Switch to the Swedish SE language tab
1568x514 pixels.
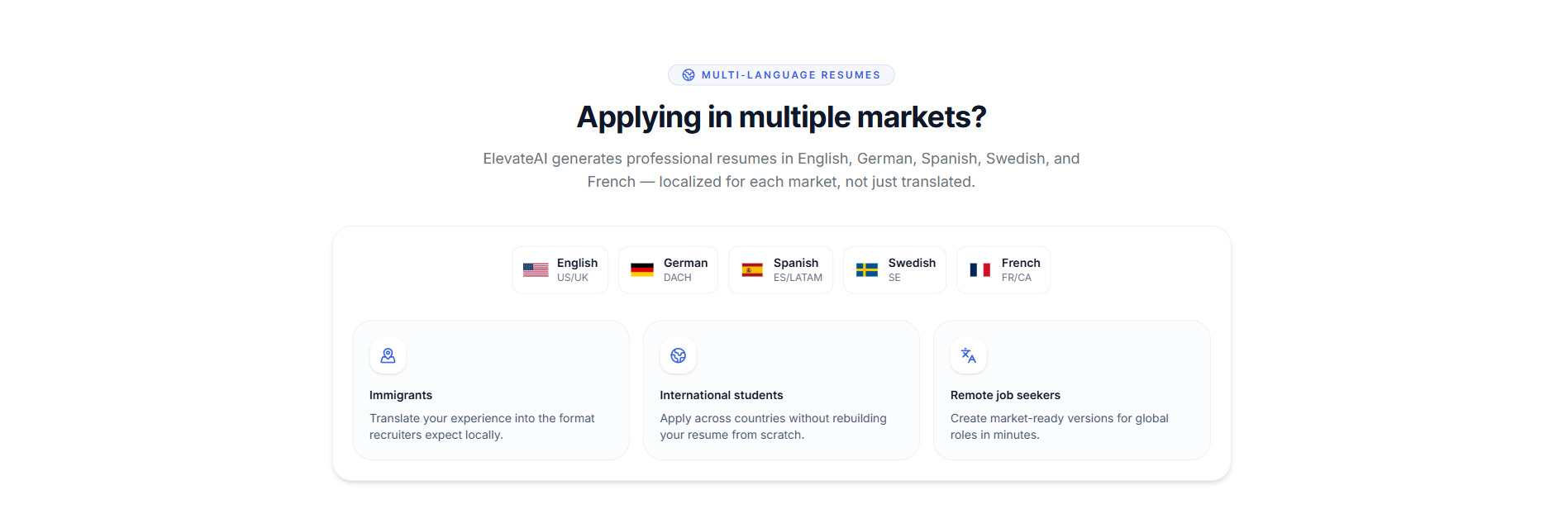[894, 269]
